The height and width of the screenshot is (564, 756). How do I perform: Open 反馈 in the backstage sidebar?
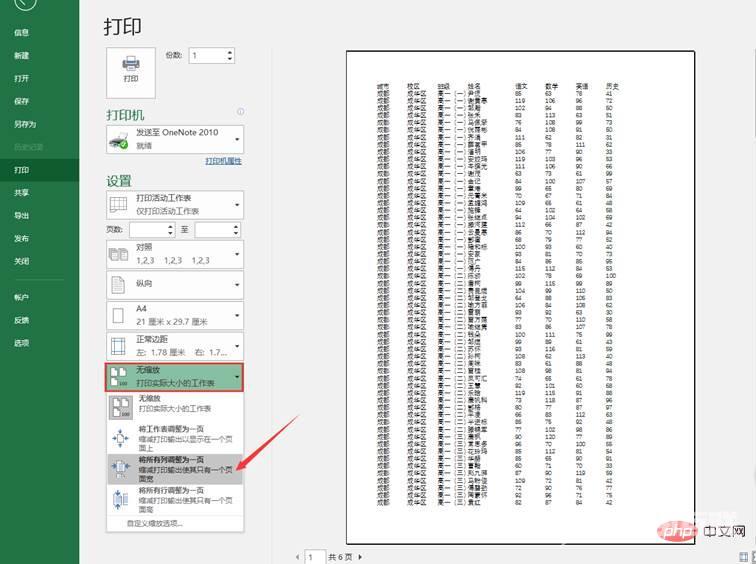[x=21, y=320]
